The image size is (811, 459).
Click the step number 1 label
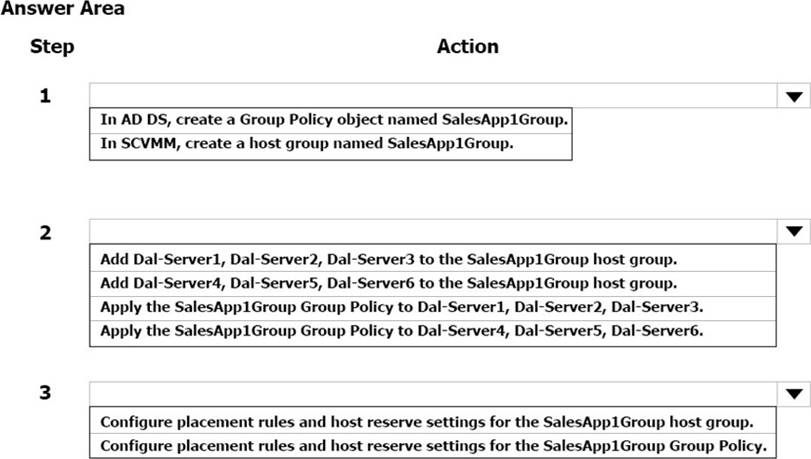point(44,97)
